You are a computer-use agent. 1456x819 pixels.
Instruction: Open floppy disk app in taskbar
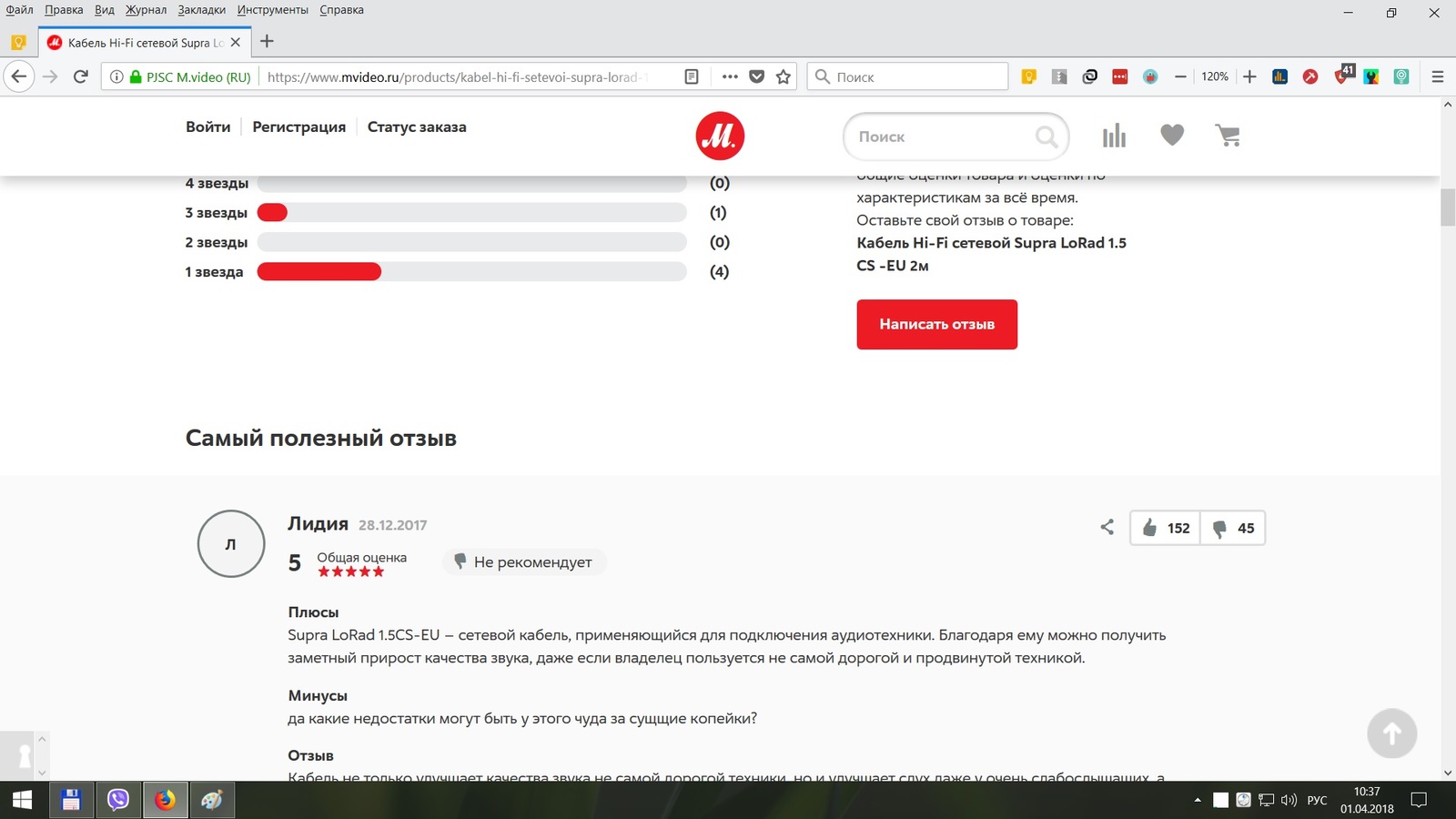(x=71, y=800)
